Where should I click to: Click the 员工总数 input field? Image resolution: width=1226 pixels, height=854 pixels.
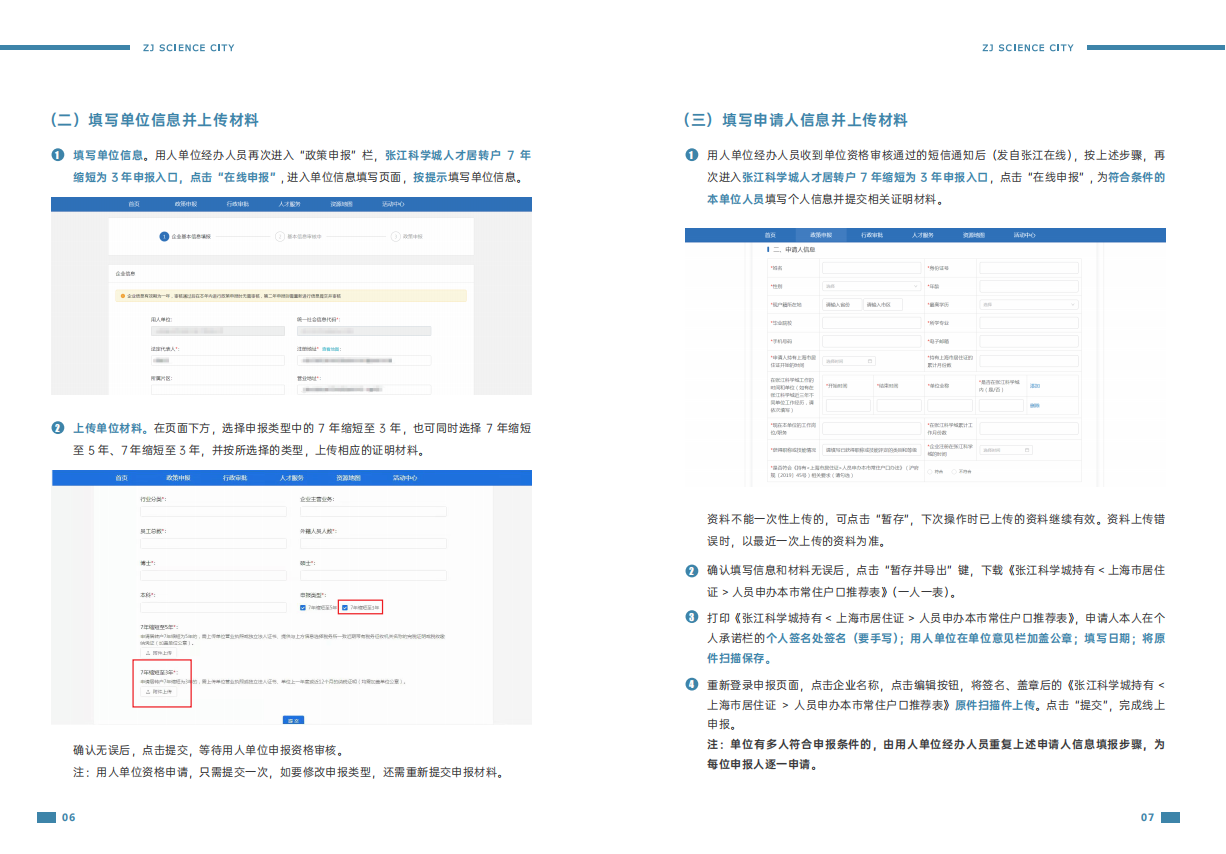[213, 543]
